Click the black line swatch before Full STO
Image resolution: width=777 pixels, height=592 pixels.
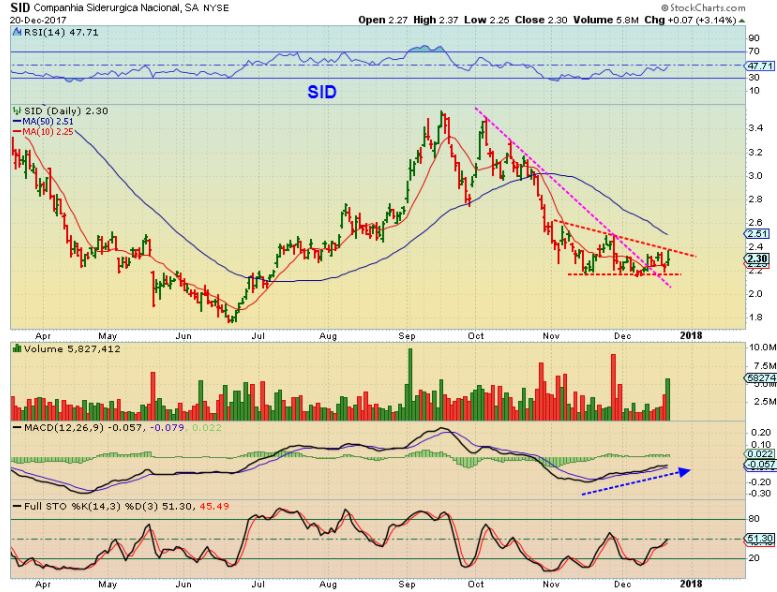[18, 506]
